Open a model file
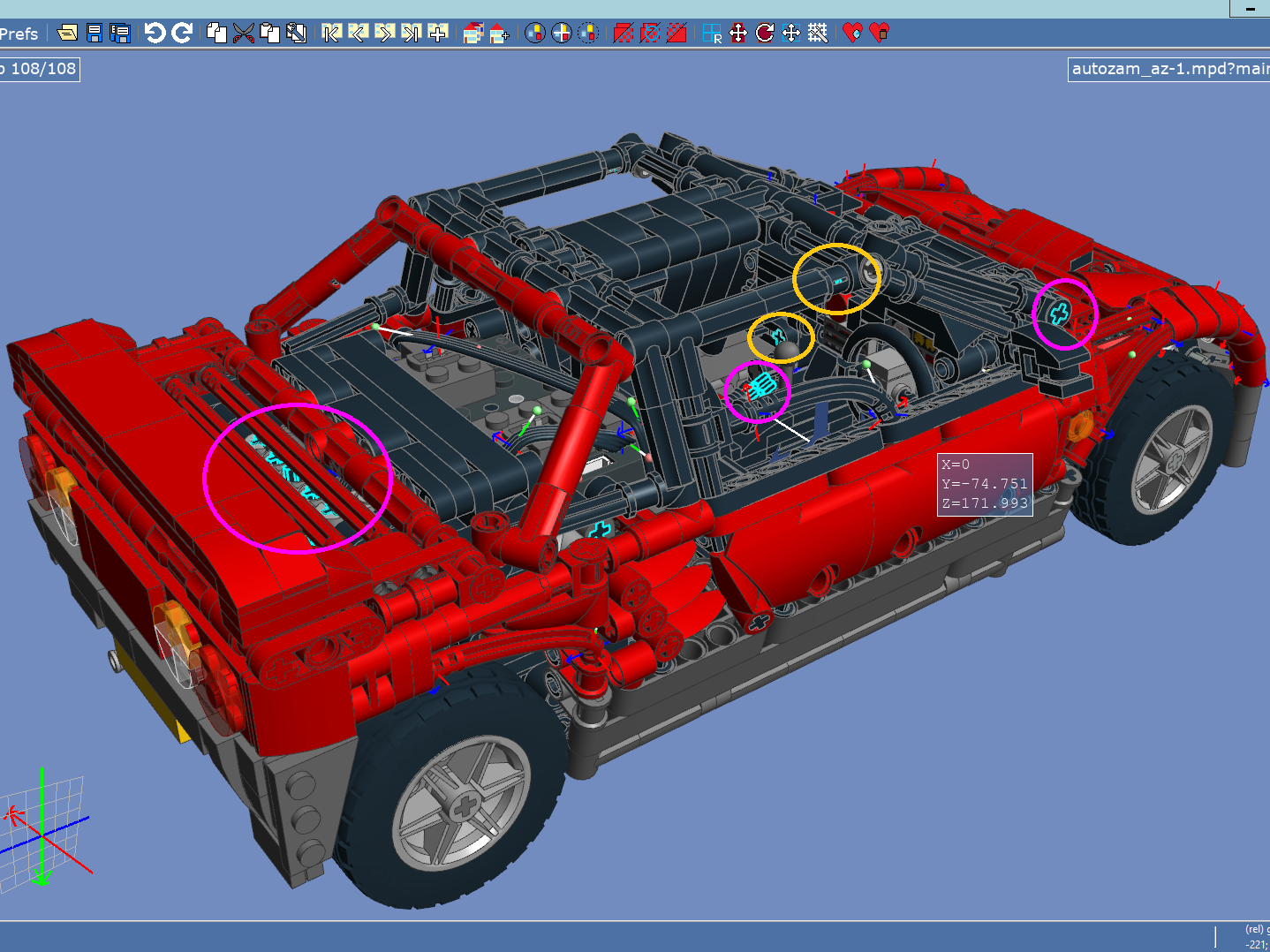 pyautogui.click(x=66, y=34)
